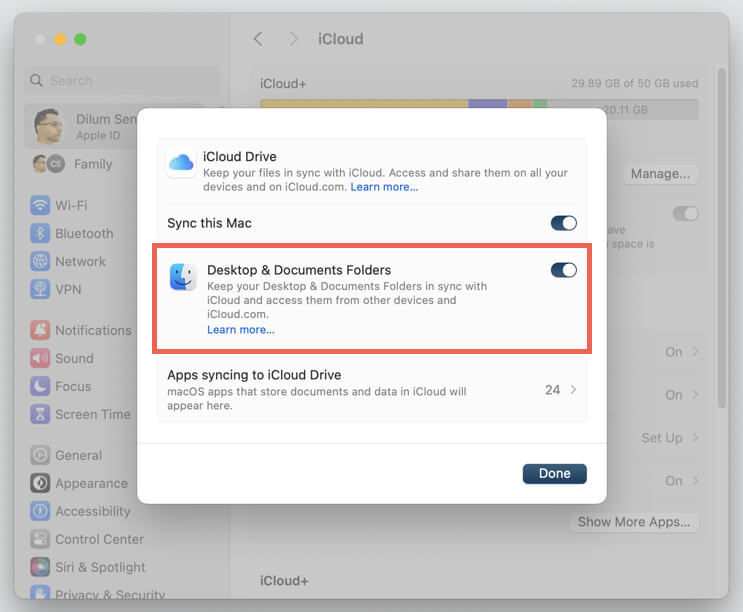Click the iCloud Drive cloud icon

[181, 162]
